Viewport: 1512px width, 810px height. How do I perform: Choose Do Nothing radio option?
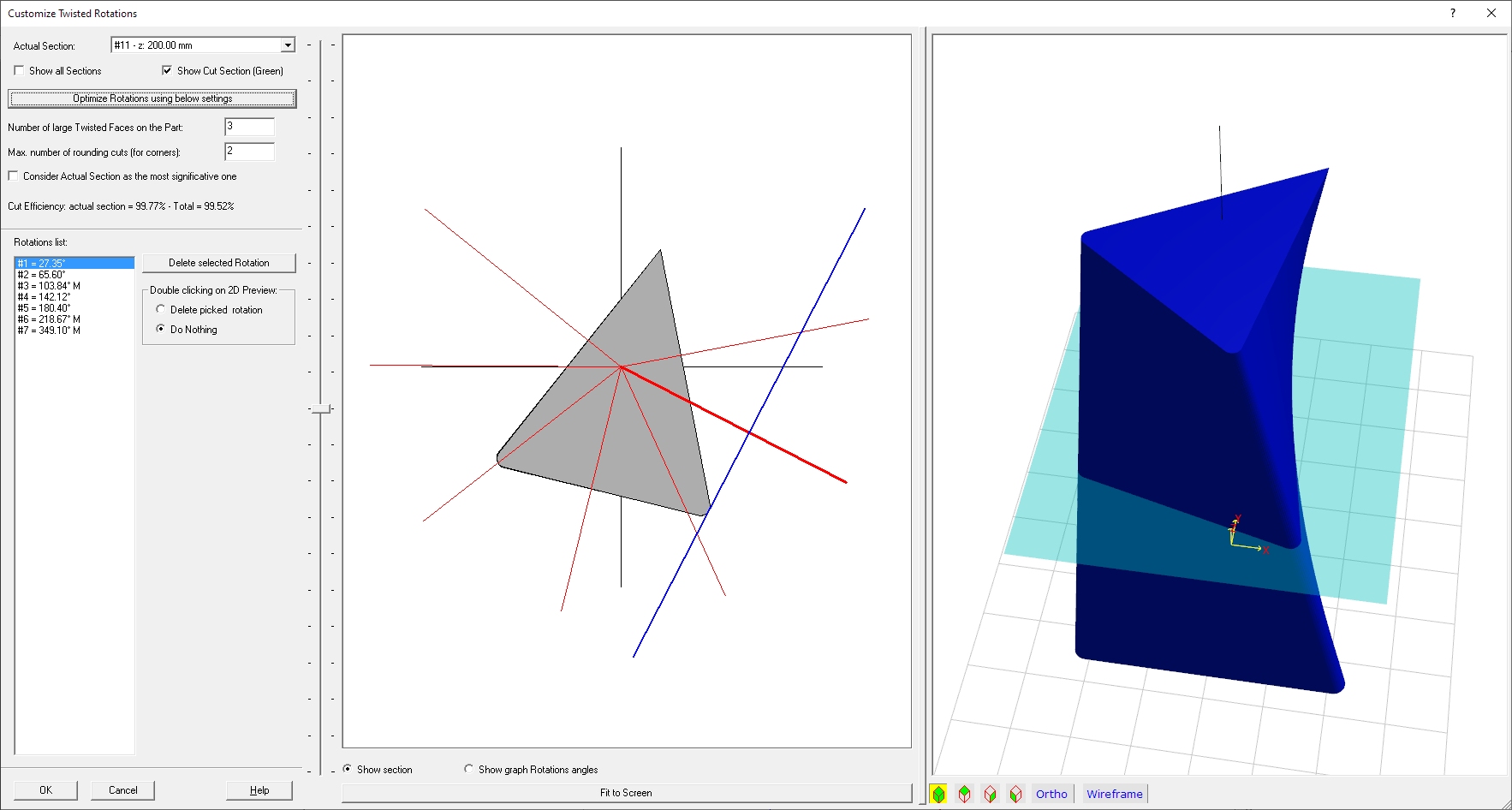[160, 329]
